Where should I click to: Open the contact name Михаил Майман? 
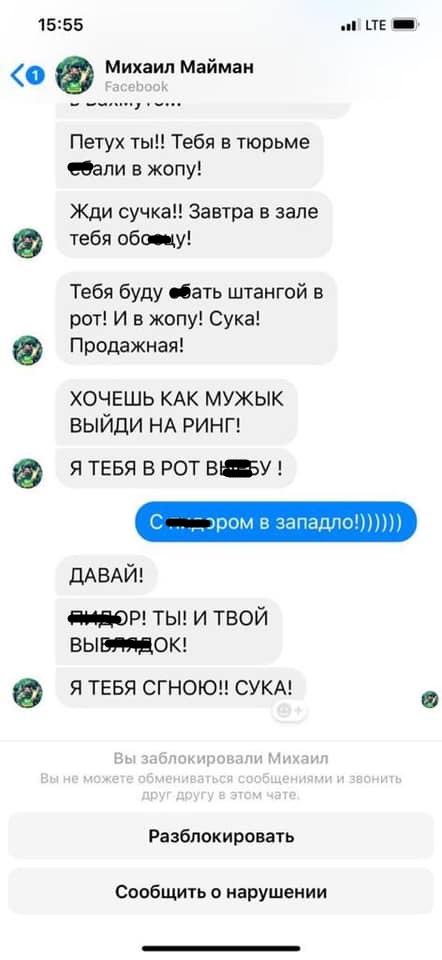pyautogui.click(x=179, y=66)
